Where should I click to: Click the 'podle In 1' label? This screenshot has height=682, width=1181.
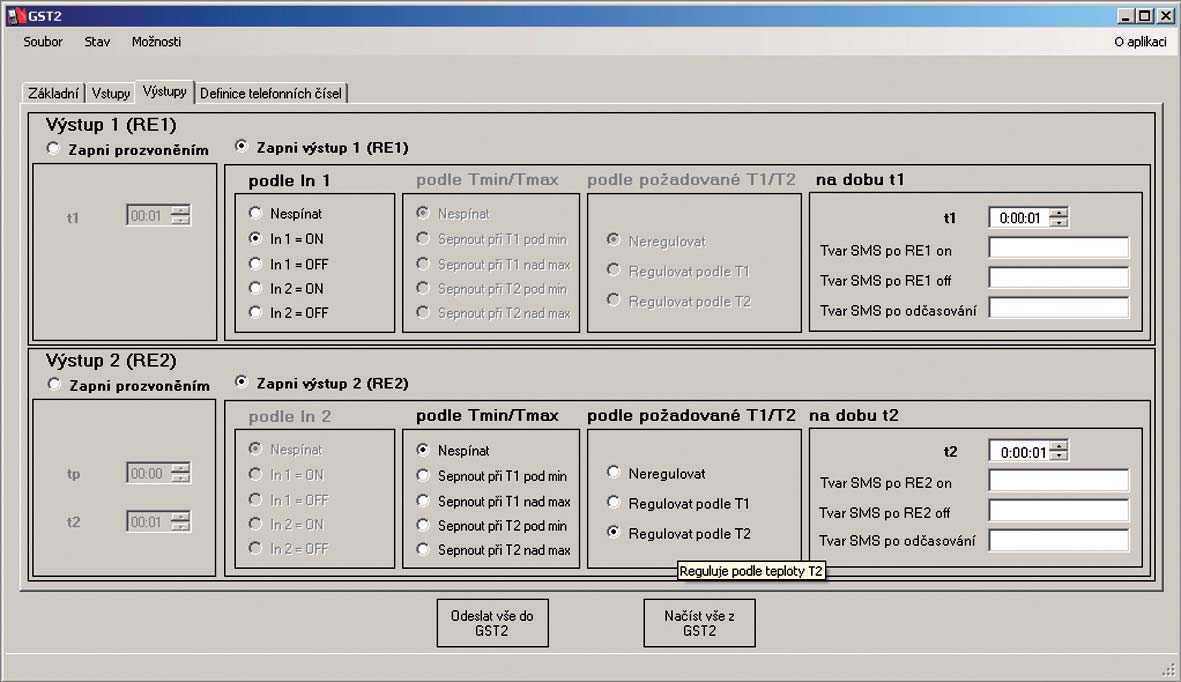(289, 181)
